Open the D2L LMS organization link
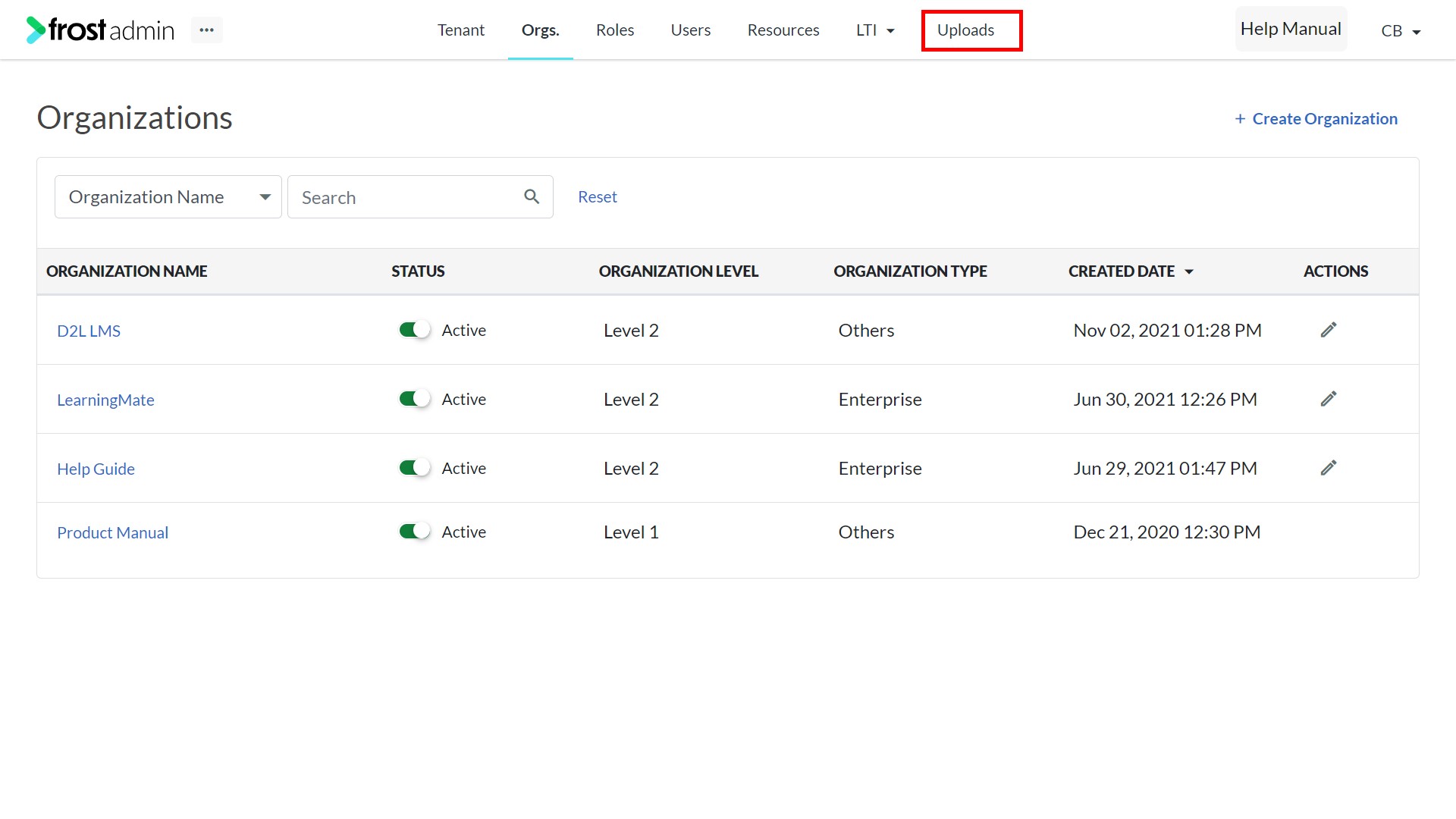 point(89,331)
